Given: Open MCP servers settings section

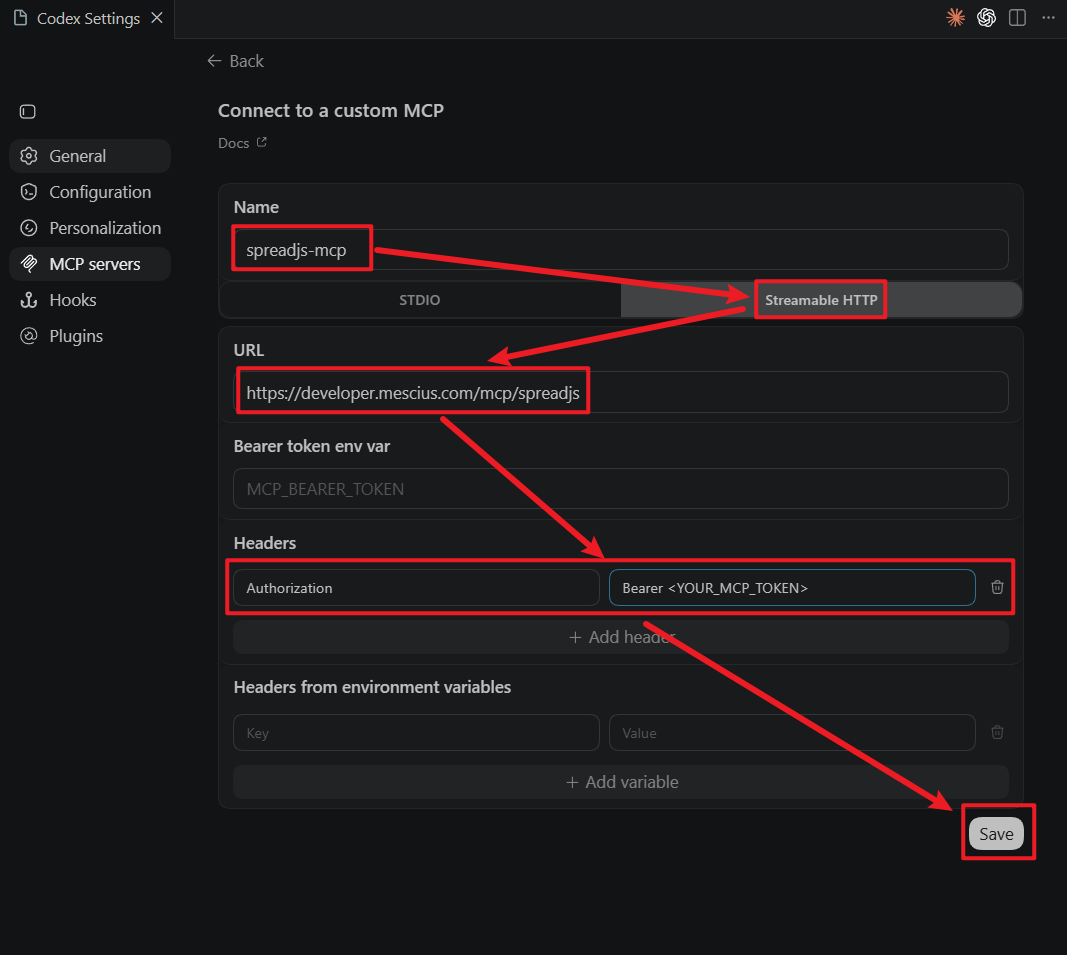Looking at the screenshot, I should 90,264.
